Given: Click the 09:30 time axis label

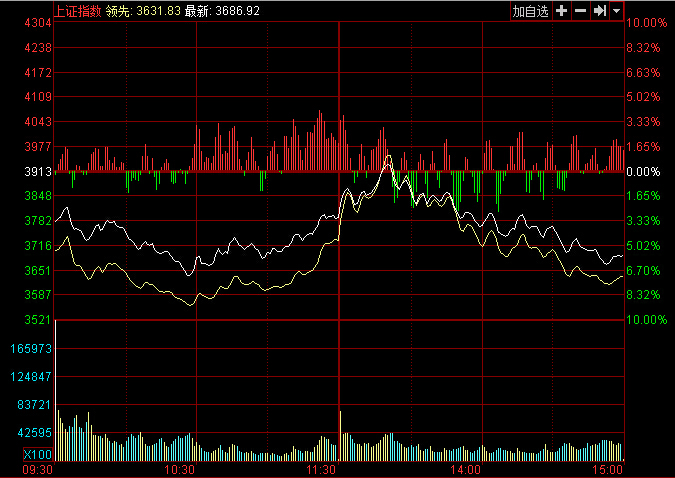Looking at the screenshot, I should click(37, 468).
